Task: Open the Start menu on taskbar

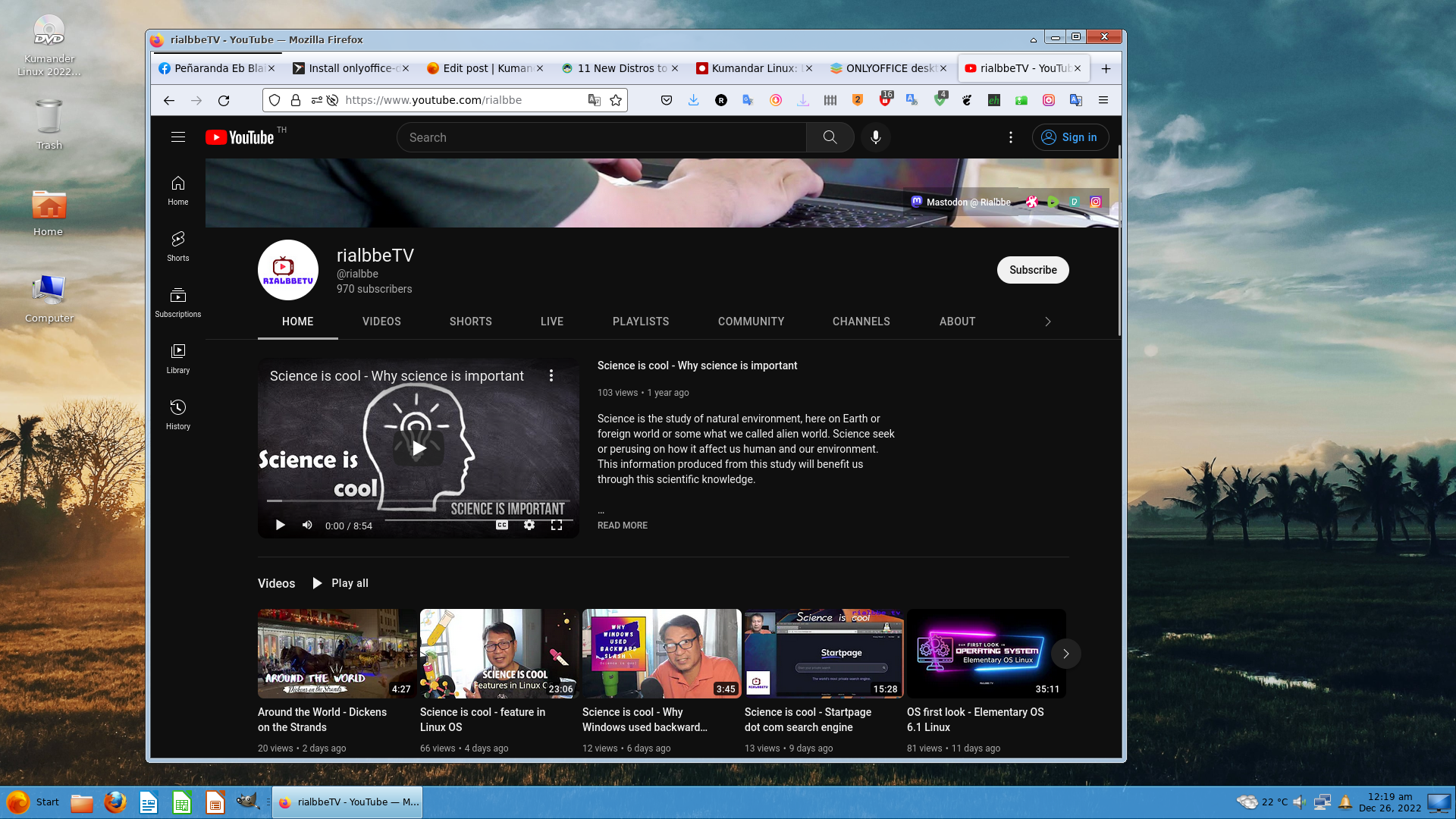Action: (33, 802)
